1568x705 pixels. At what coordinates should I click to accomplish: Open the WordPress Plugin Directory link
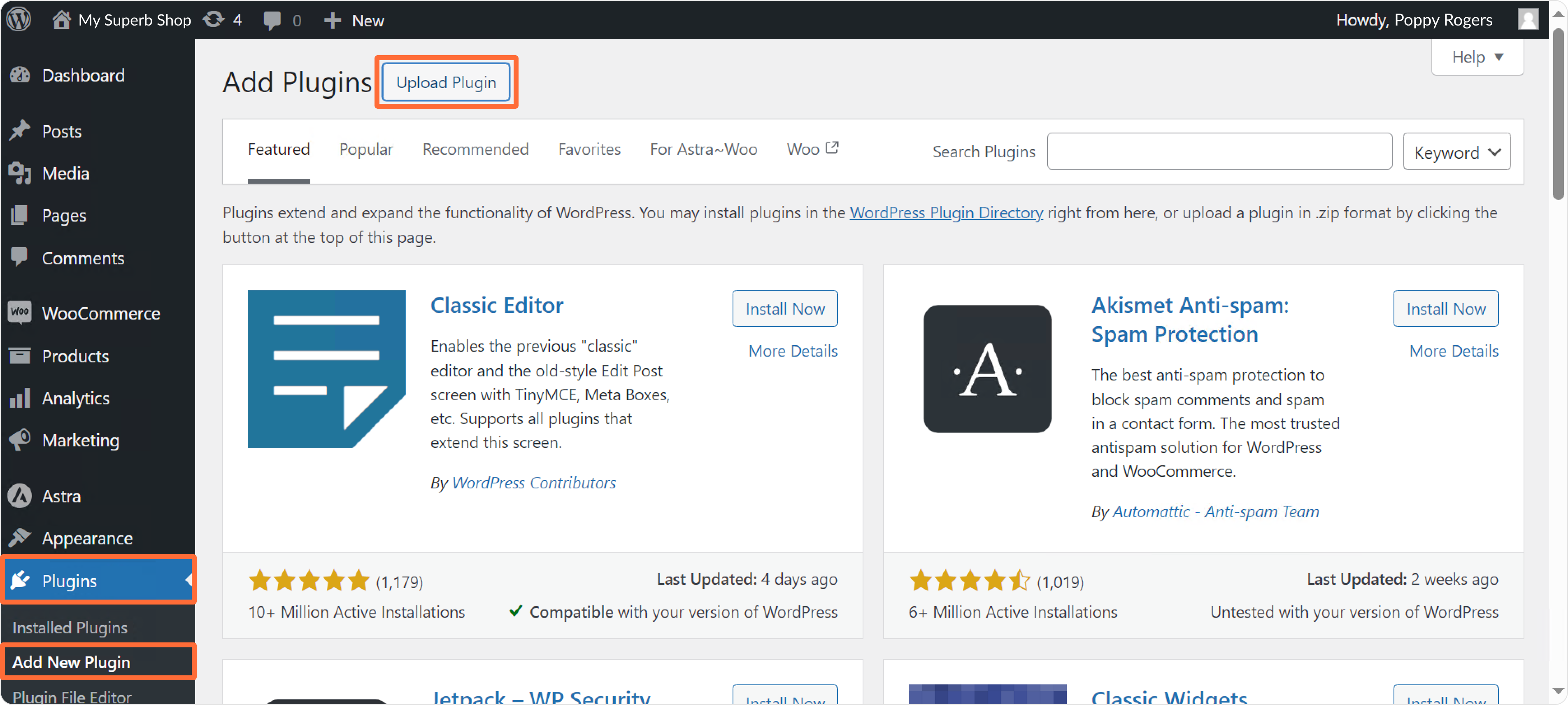coord(946,212)
